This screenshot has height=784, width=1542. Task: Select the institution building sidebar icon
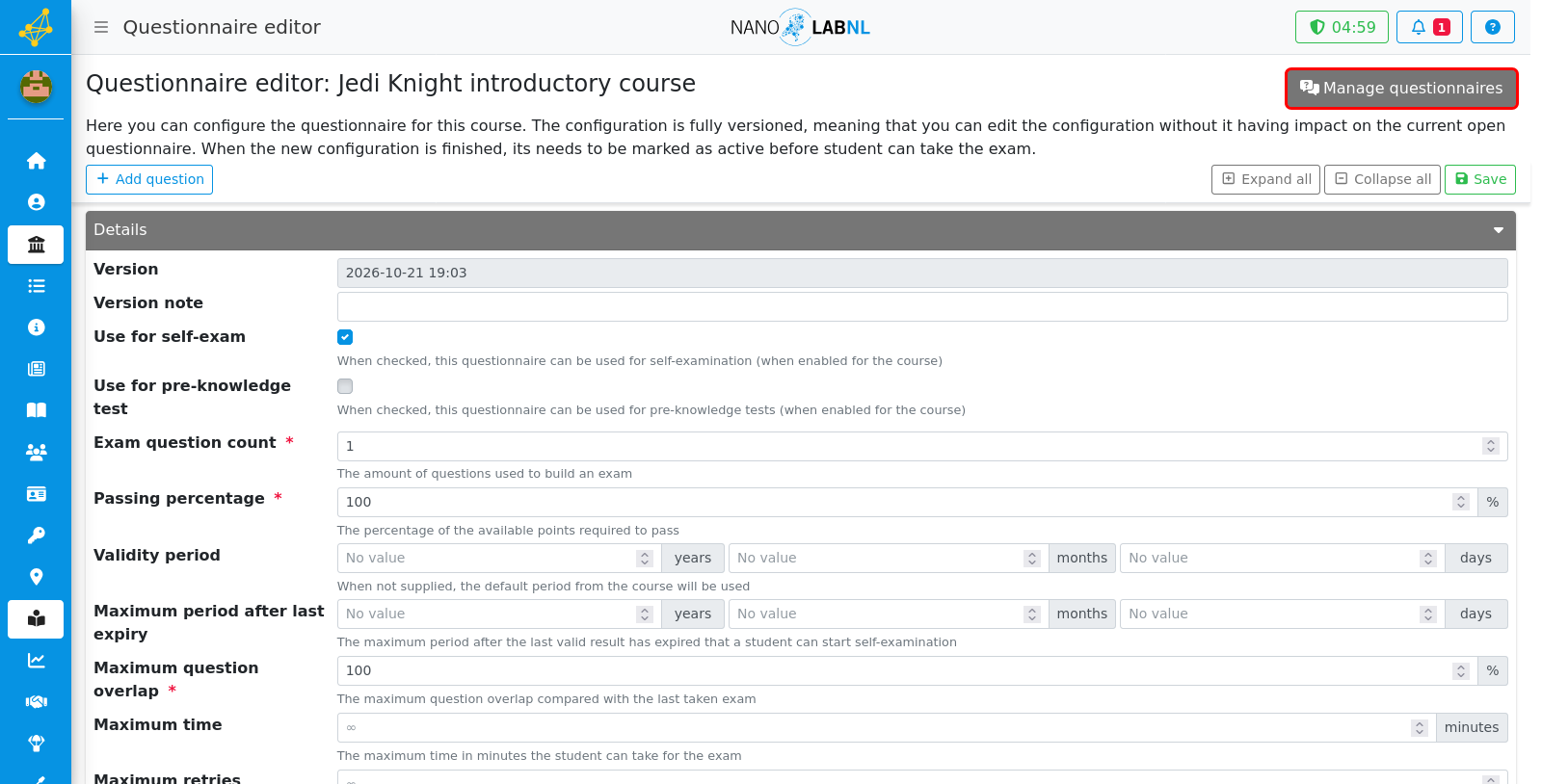coord(36,245)
